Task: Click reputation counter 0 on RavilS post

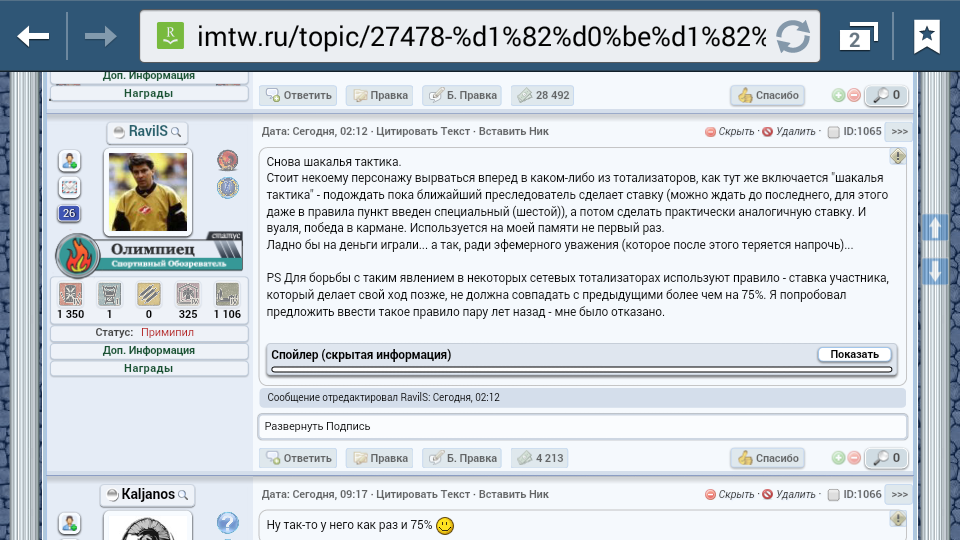Action: point(887,458)
